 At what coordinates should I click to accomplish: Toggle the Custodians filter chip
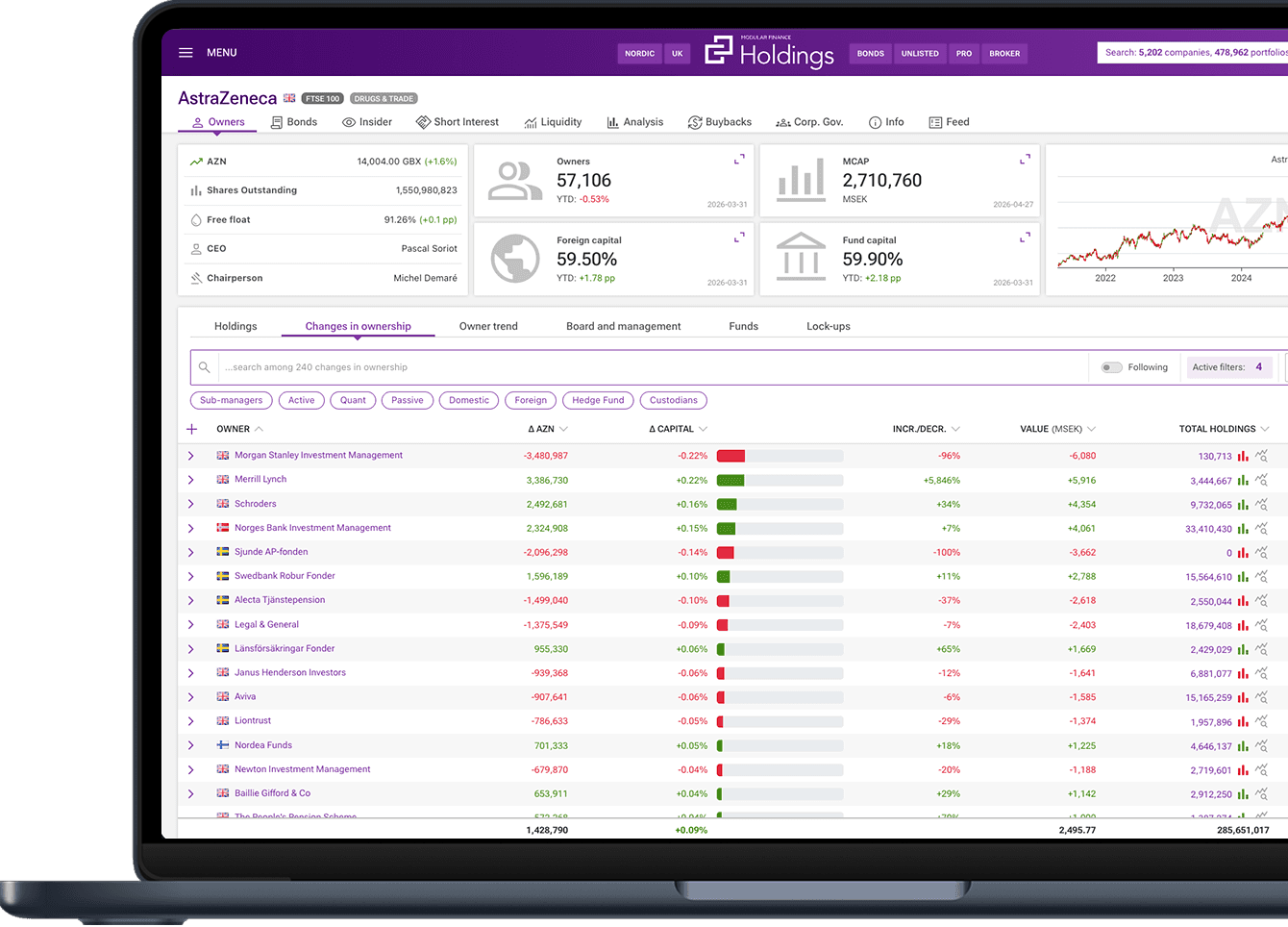[x=674, y=400]
